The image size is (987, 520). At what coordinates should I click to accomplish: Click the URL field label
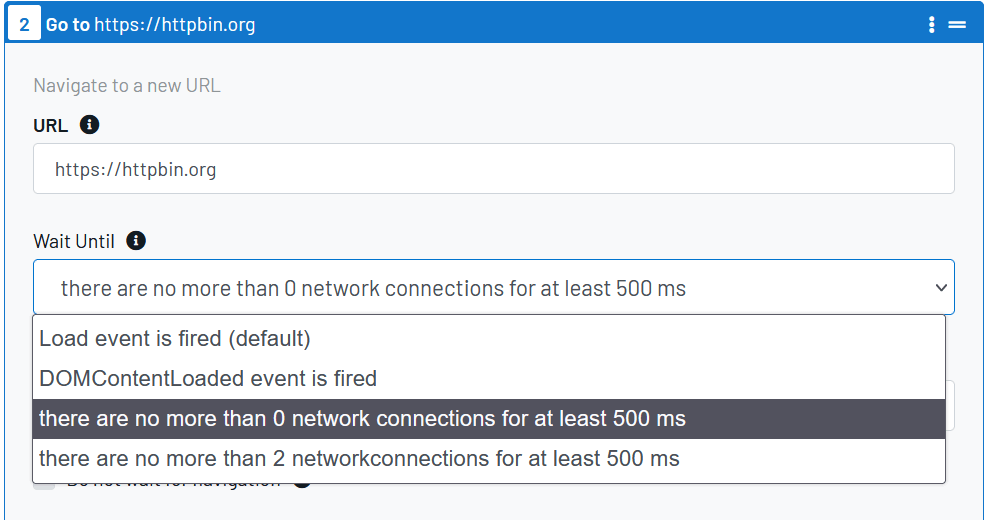click(50, 125)
